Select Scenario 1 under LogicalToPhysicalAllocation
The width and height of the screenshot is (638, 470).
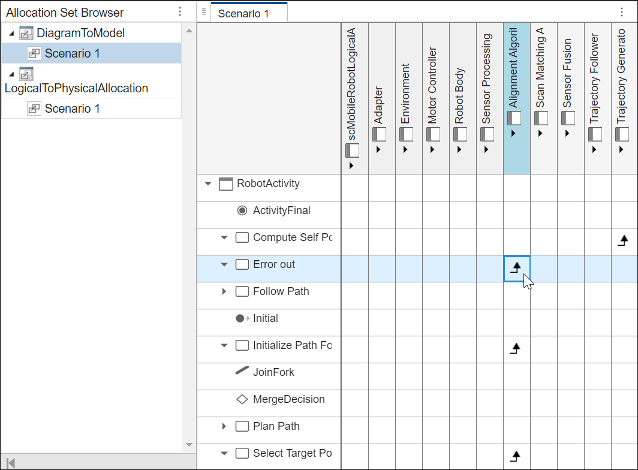[x=72, y=108]
